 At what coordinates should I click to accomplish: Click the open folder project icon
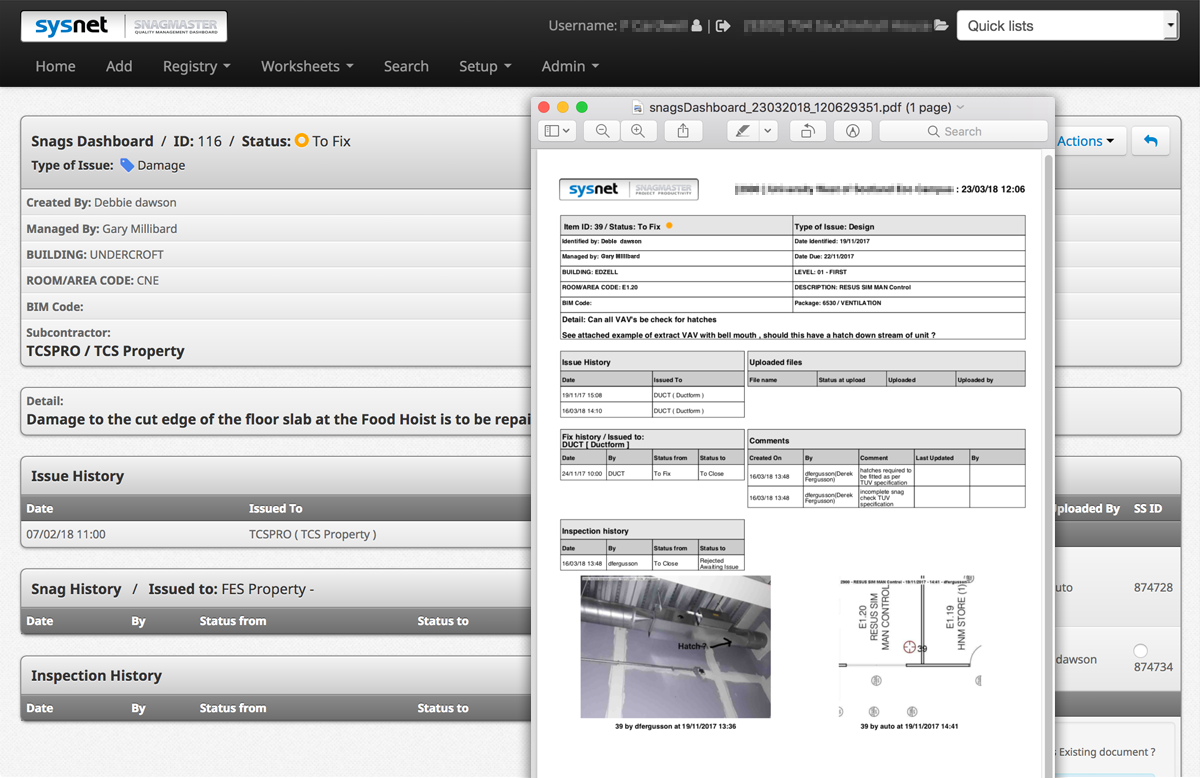click(x=940, y=26)
